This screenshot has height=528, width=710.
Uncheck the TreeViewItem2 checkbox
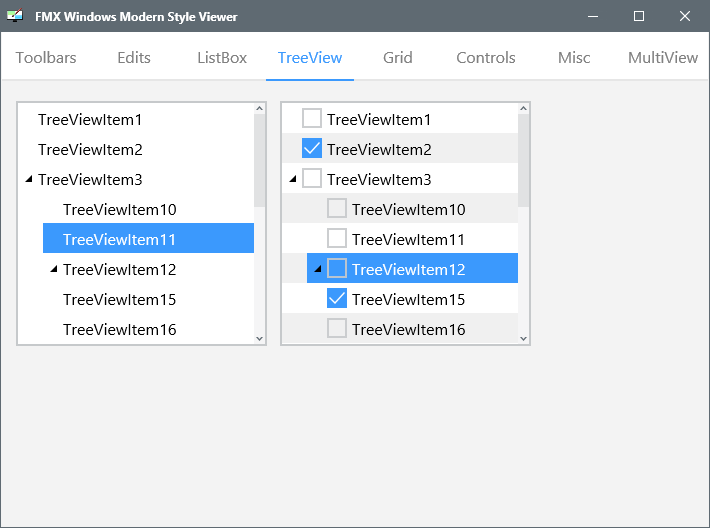point(312,149)
